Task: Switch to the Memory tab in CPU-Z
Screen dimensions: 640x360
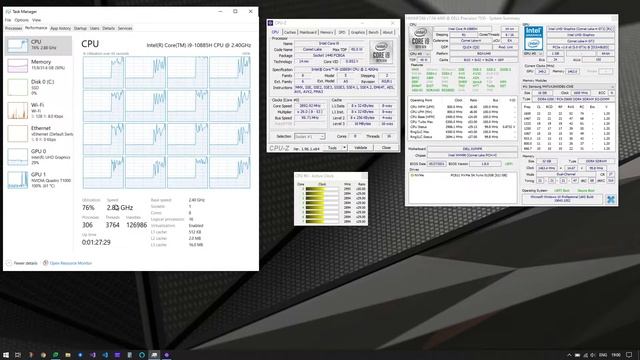Action: [x=327, y=32]
